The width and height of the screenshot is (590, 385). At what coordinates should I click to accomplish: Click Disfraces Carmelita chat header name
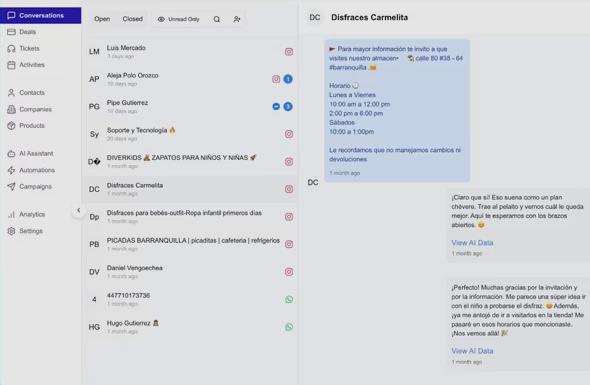coord(369,17)
